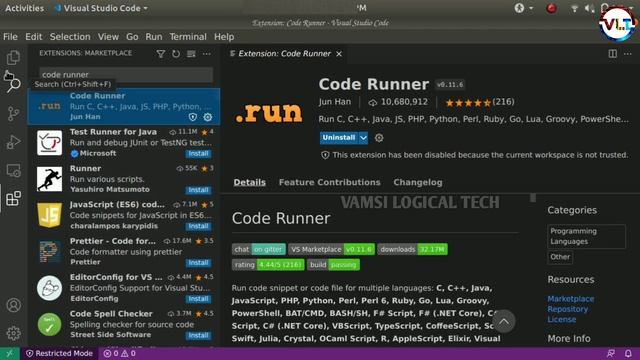Open the Run and Debug view
This screenshot has width=640, height=360.
click(x=13, y=142)
